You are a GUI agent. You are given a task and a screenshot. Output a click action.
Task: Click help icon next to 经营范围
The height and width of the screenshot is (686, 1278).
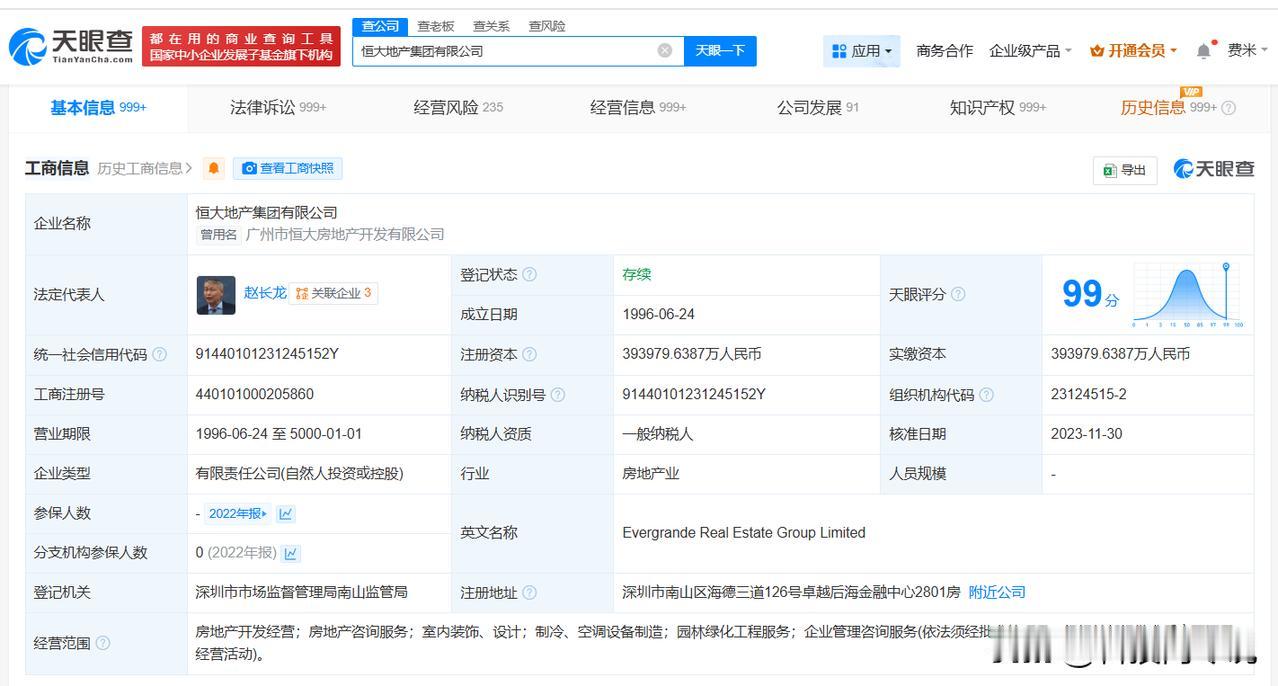tap(102, 643)
